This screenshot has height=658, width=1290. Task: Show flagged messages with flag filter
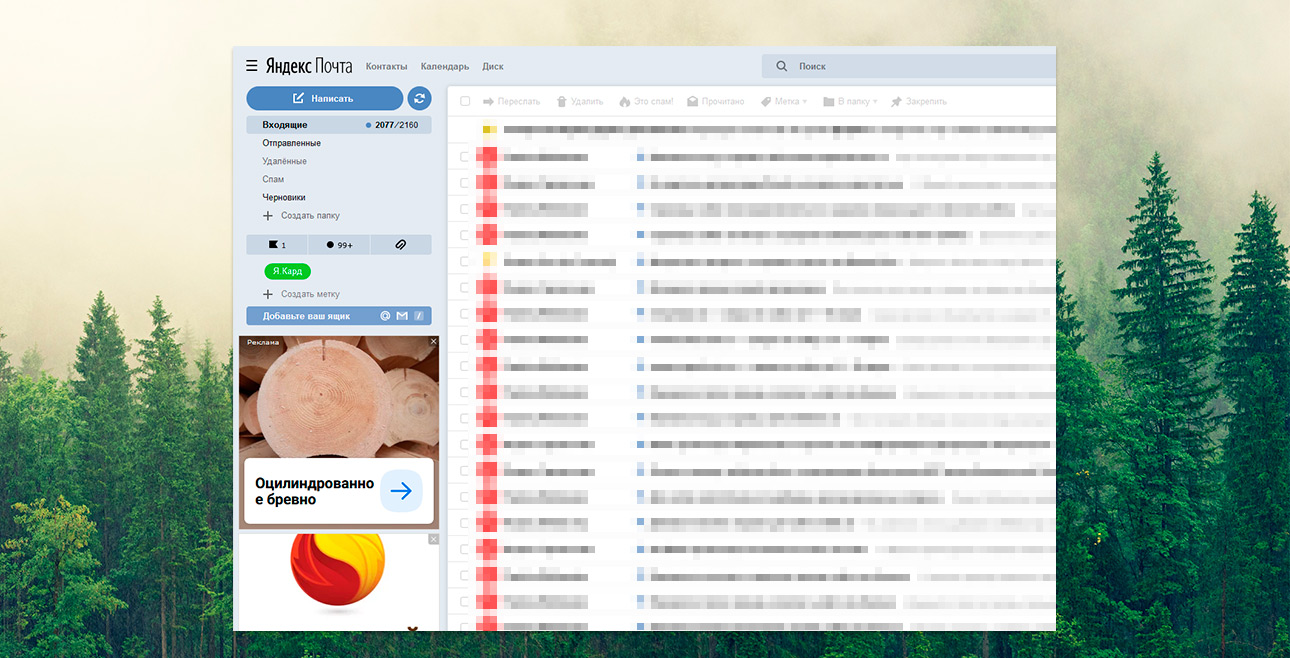point(273,245)
